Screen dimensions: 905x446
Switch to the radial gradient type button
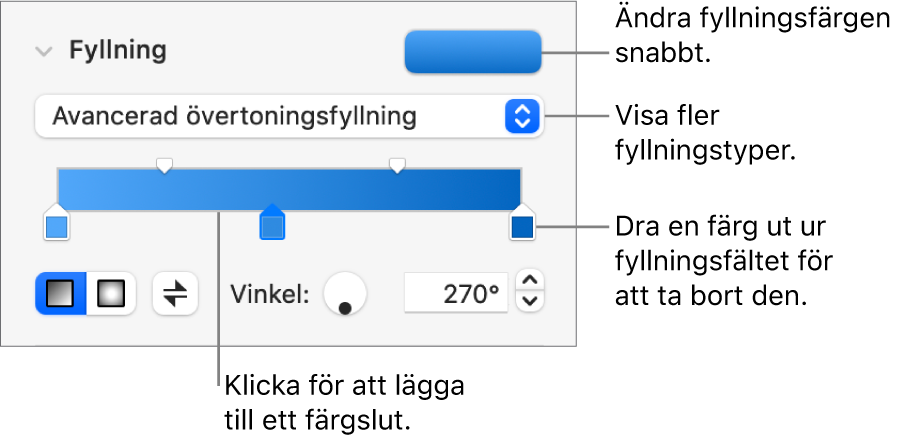click(110, 294)
